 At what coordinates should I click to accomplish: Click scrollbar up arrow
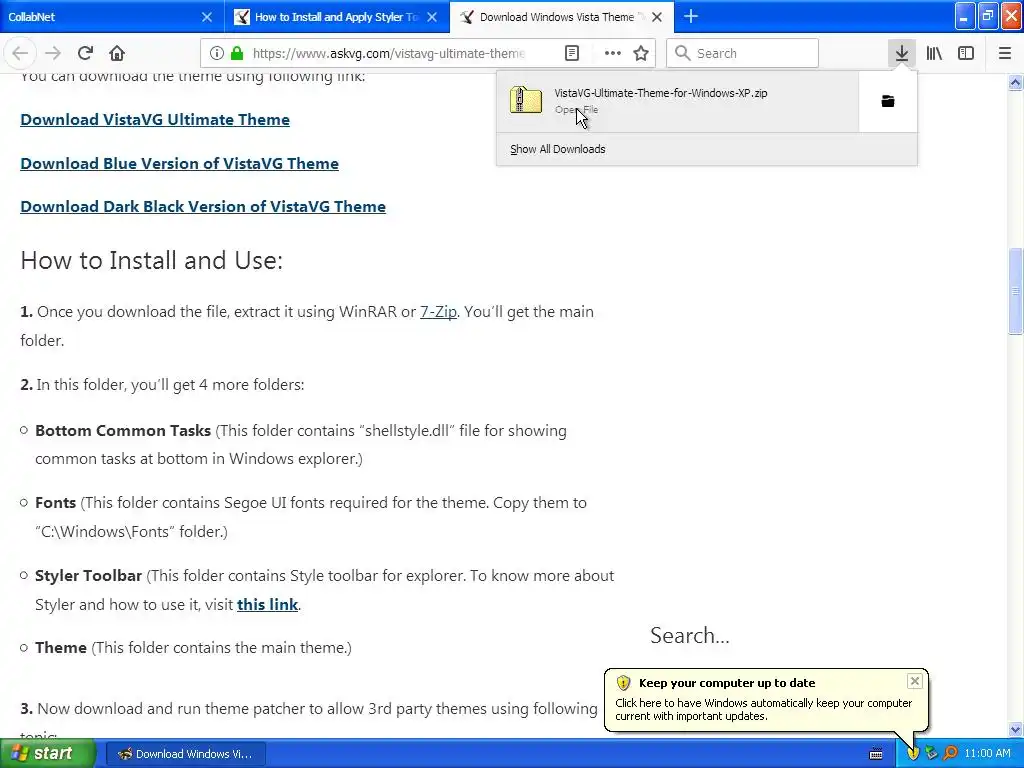(x=1015, y=83)
